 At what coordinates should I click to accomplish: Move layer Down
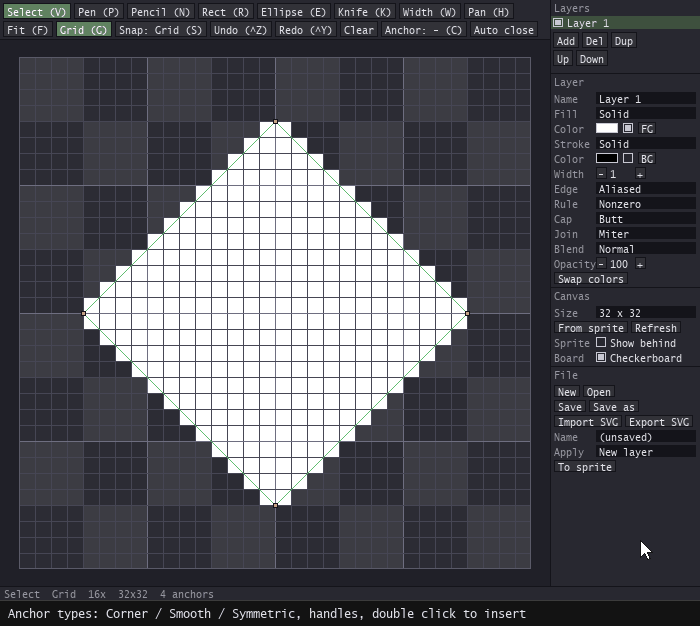(x=592, y=59)
